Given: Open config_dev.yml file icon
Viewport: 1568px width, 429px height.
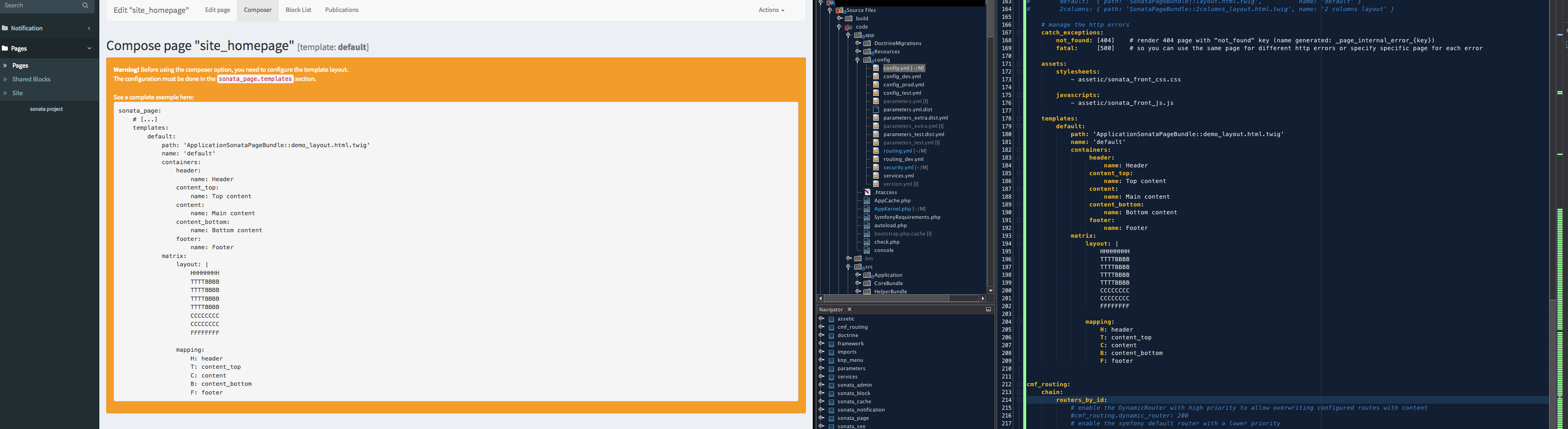Looking at the screenshot, I should [x=877, y=77].
